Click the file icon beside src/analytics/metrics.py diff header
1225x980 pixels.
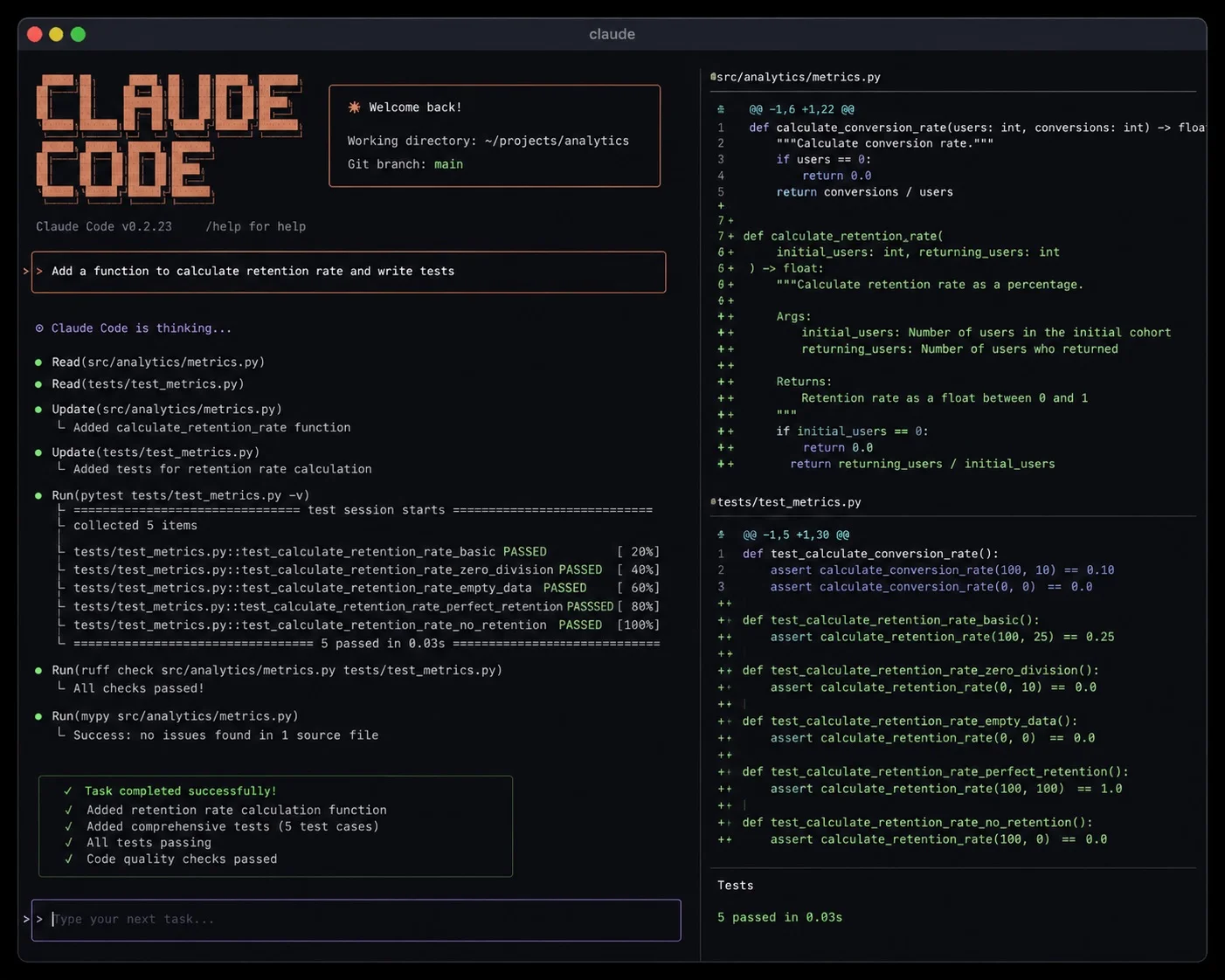point(713,77)
